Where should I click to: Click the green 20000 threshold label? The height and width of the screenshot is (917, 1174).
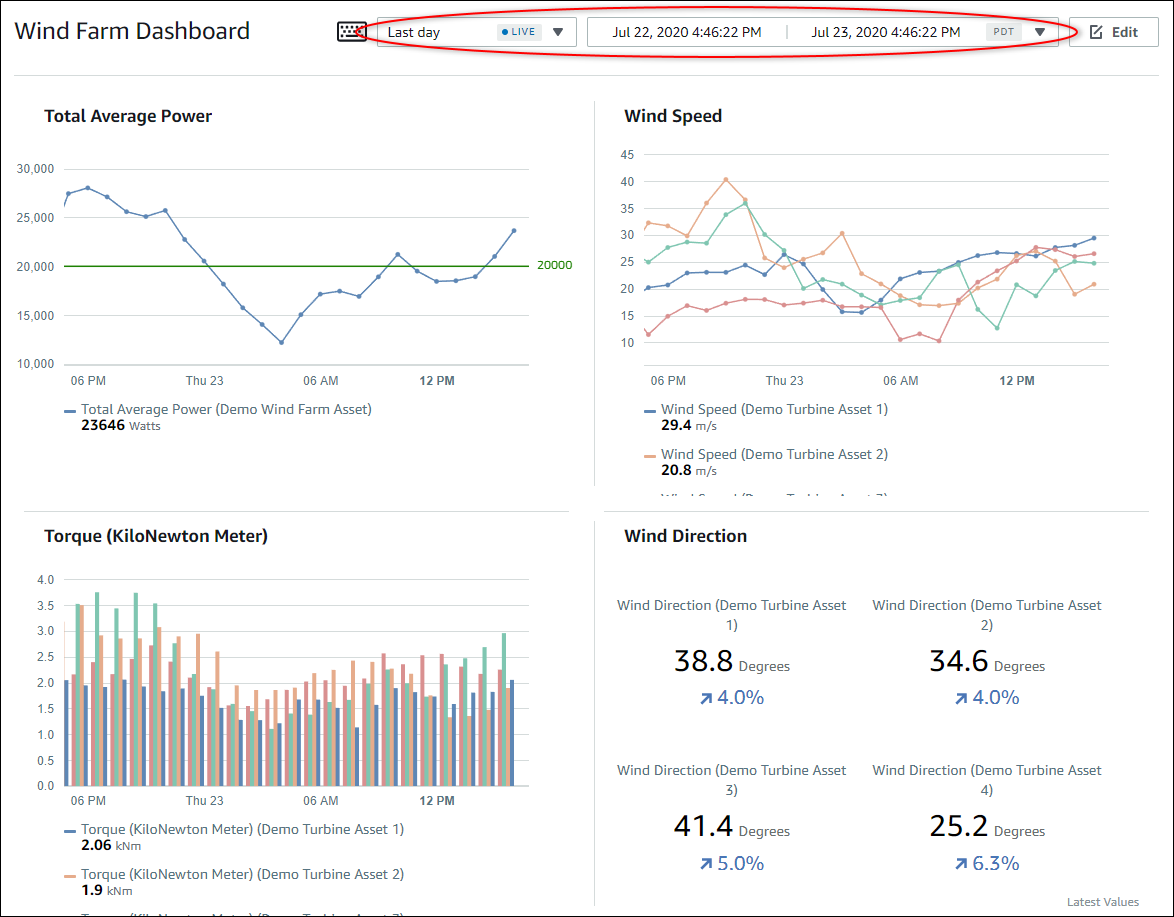point(553,265)
